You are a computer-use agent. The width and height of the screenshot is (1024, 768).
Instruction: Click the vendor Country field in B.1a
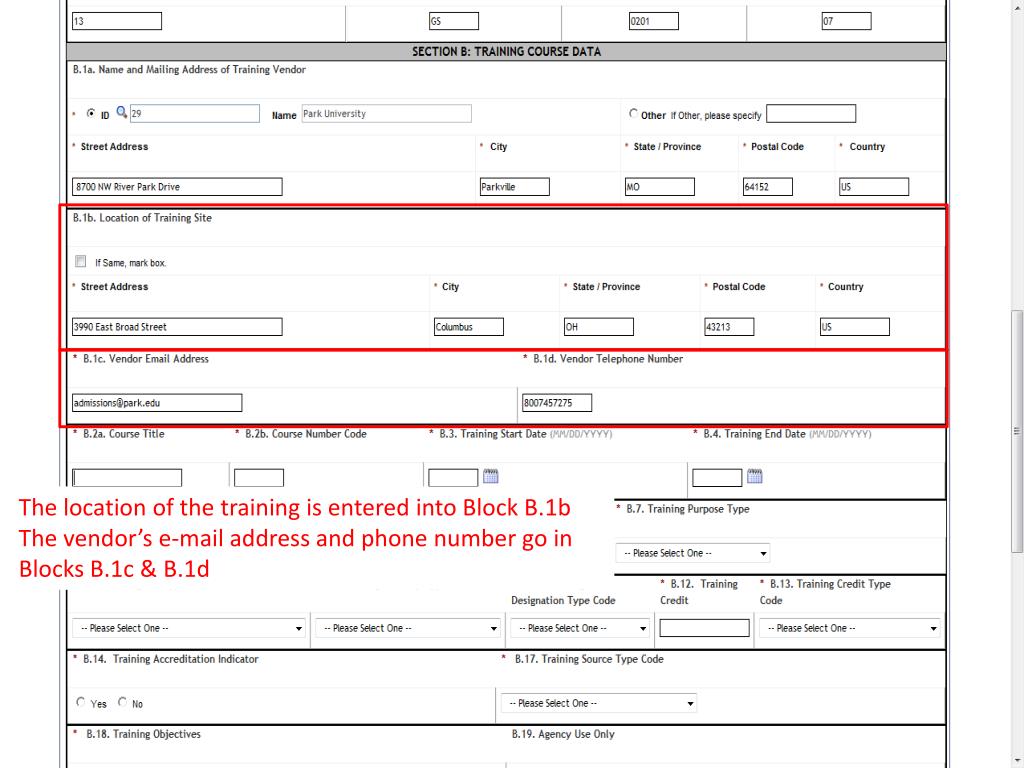[874, 187]
